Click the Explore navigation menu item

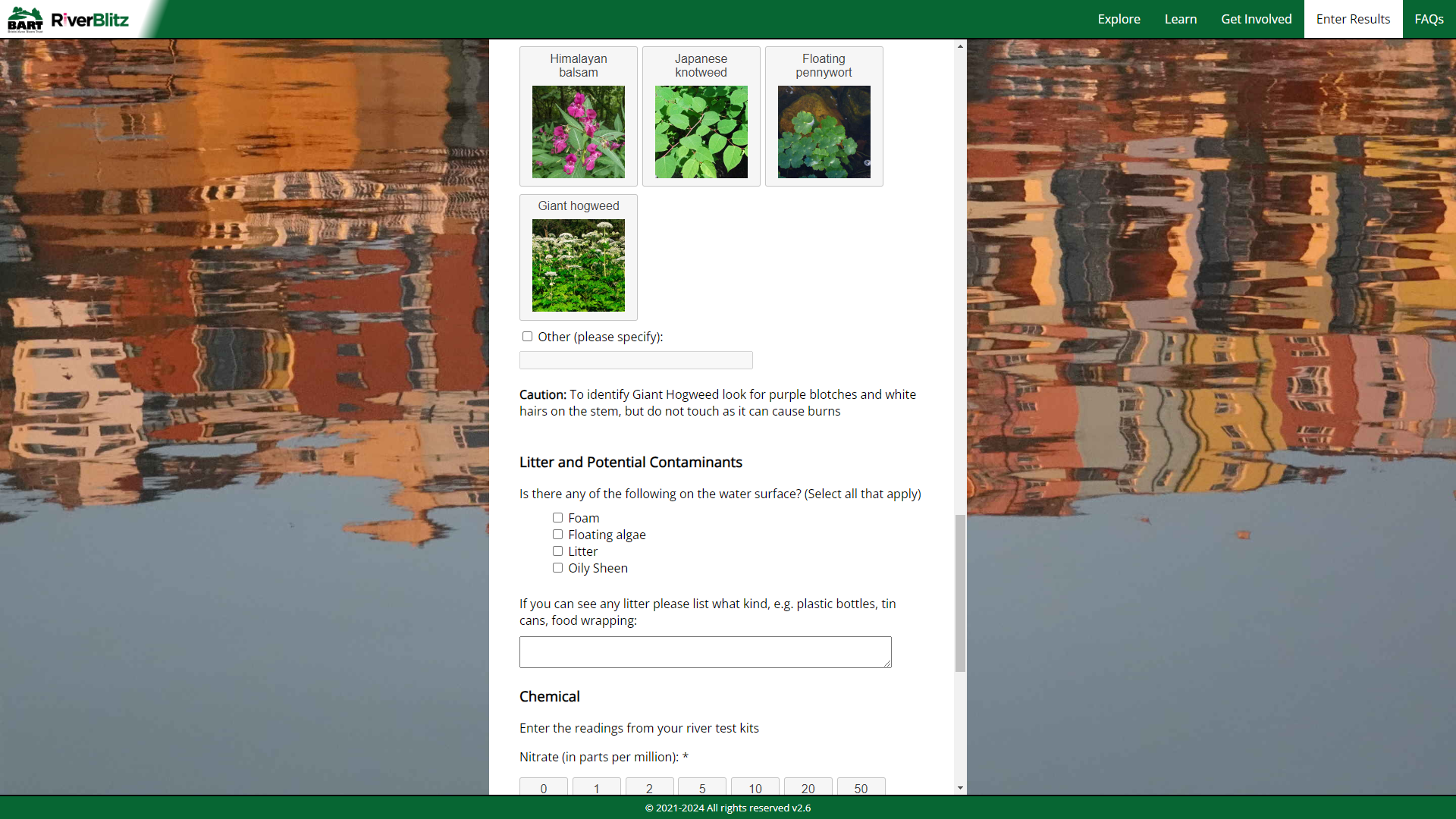coord(1118,19)
